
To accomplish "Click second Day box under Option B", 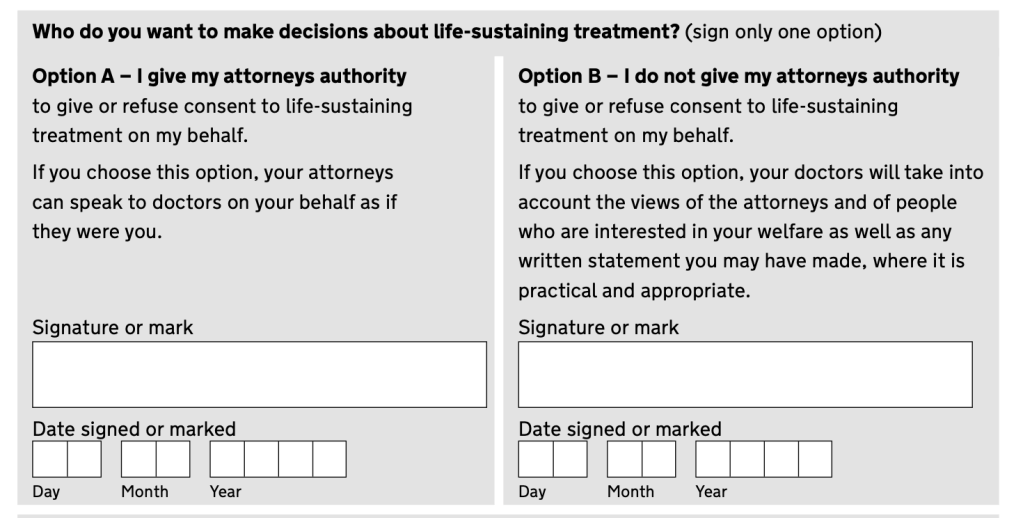I will [570, 459].
